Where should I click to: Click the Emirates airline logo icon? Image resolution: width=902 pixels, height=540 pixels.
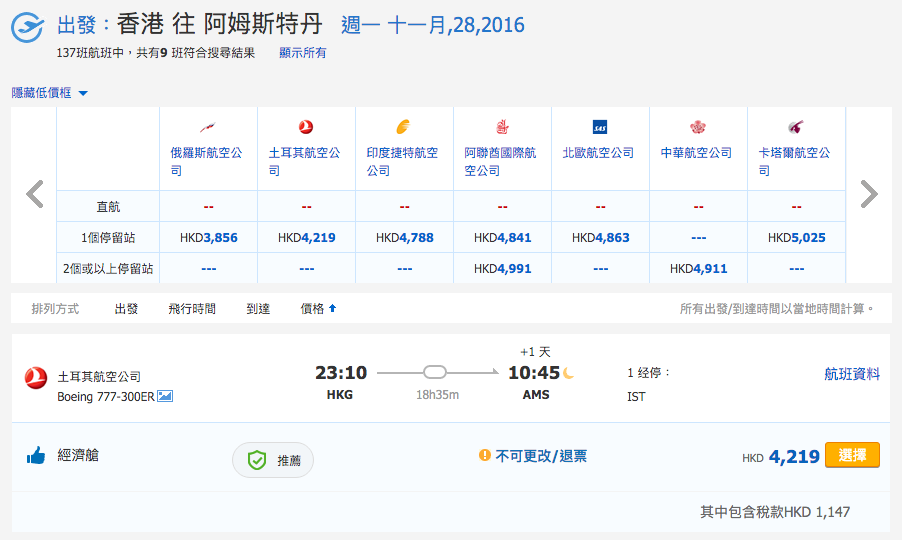[x=502, y=127]
